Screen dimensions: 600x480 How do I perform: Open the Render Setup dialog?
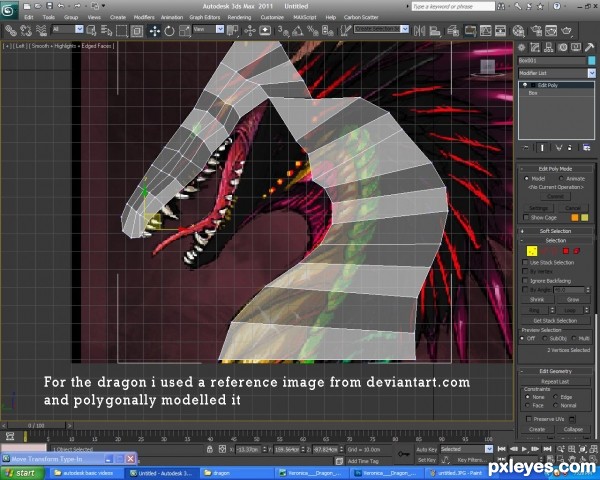537,31
